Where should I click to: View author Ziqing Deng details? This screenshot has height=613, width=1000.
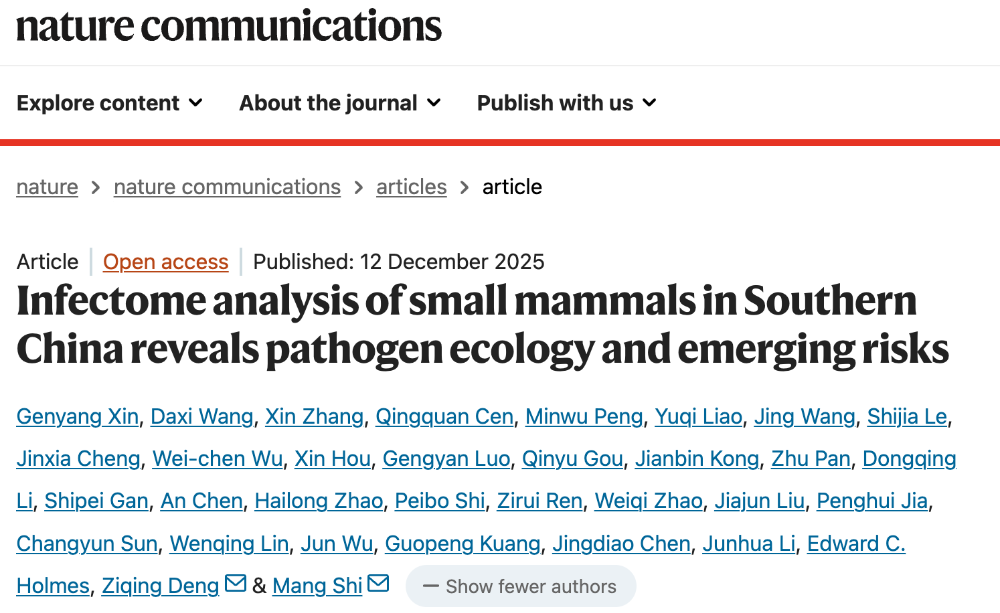point(161,586)
